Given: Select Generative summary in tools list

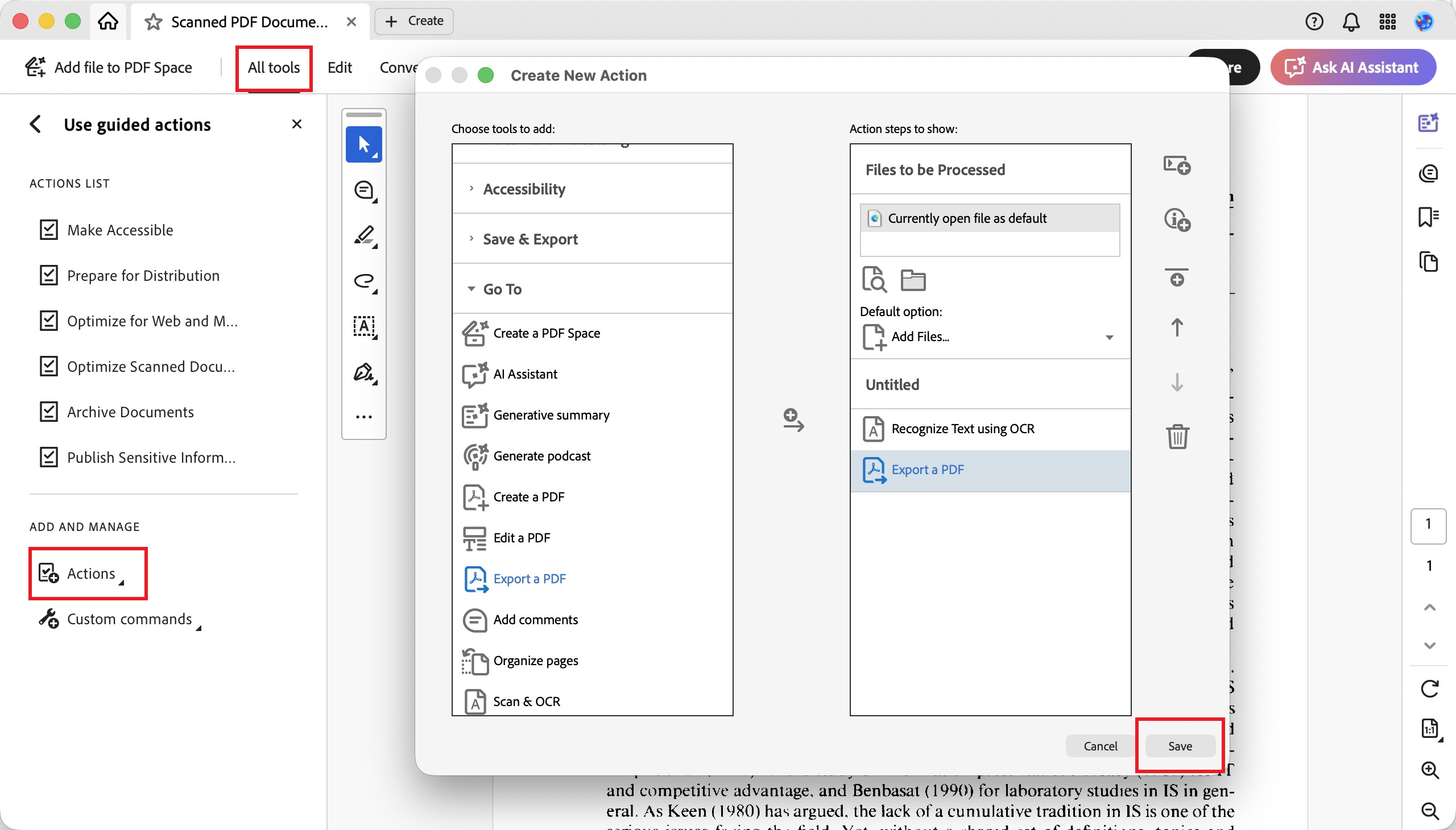Looking at the screenshot, I should click(x=592, y=416).
